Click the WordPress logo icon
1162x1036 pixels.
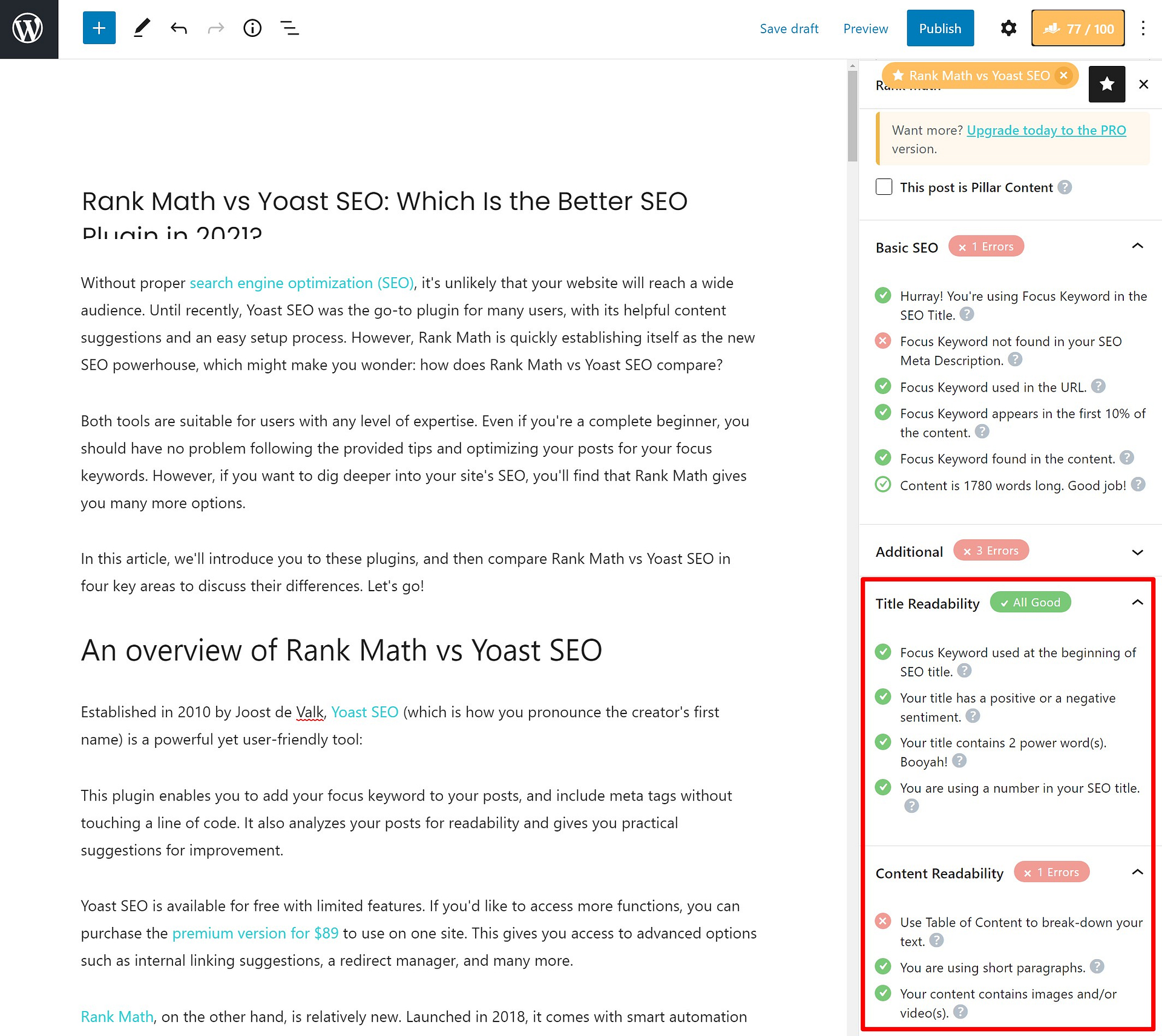tap(28, 28)
